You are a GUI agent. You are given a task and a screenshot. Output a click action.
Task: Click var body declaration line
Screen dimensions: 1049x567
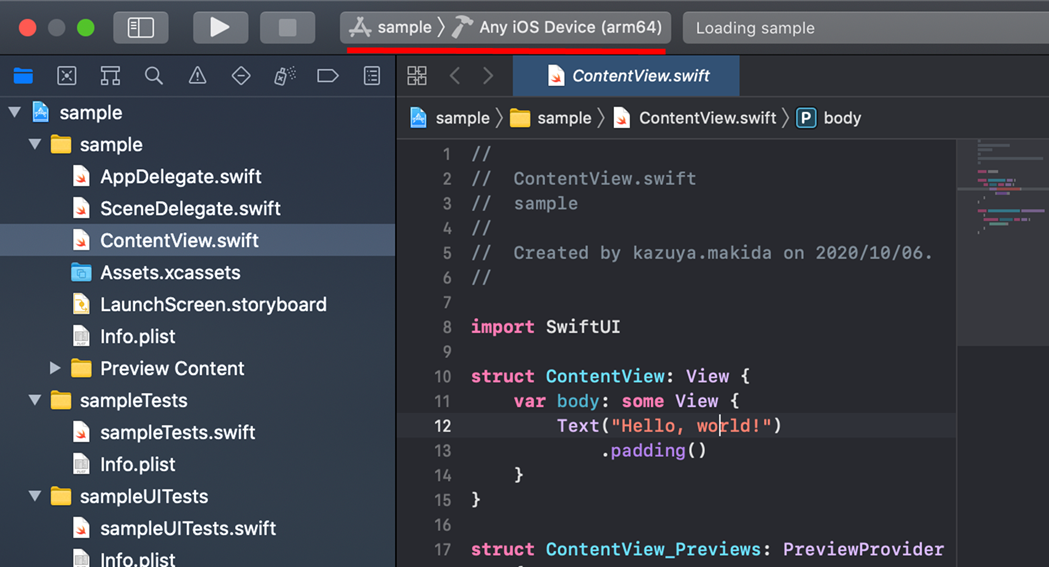coord(626,401)
